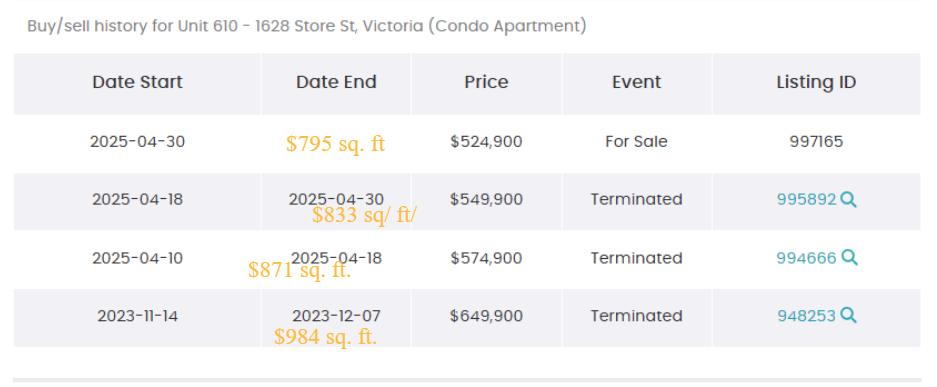Click magnifier icon beside listing 995892

coord(848,199)
